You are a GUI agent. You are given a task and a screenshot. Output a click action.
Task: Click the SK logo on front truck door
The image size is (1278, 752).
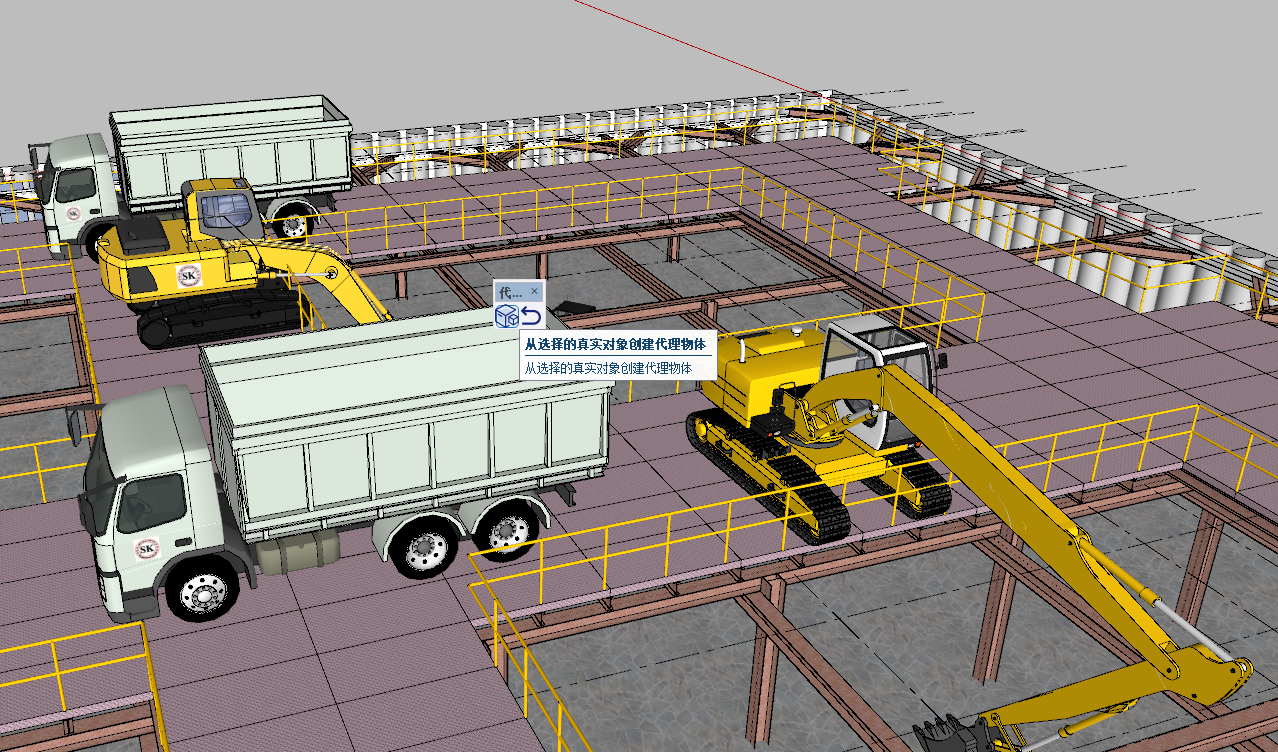[x=147, y=549]
